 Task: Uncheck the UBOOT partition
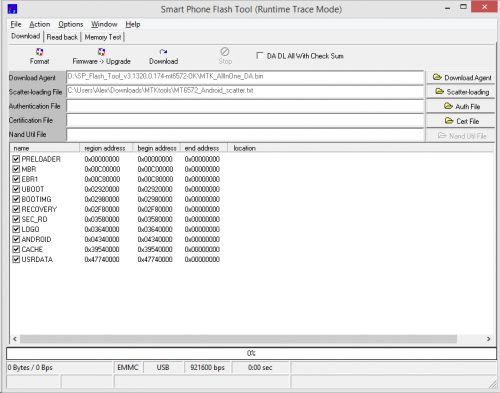[x=16, y=189]
